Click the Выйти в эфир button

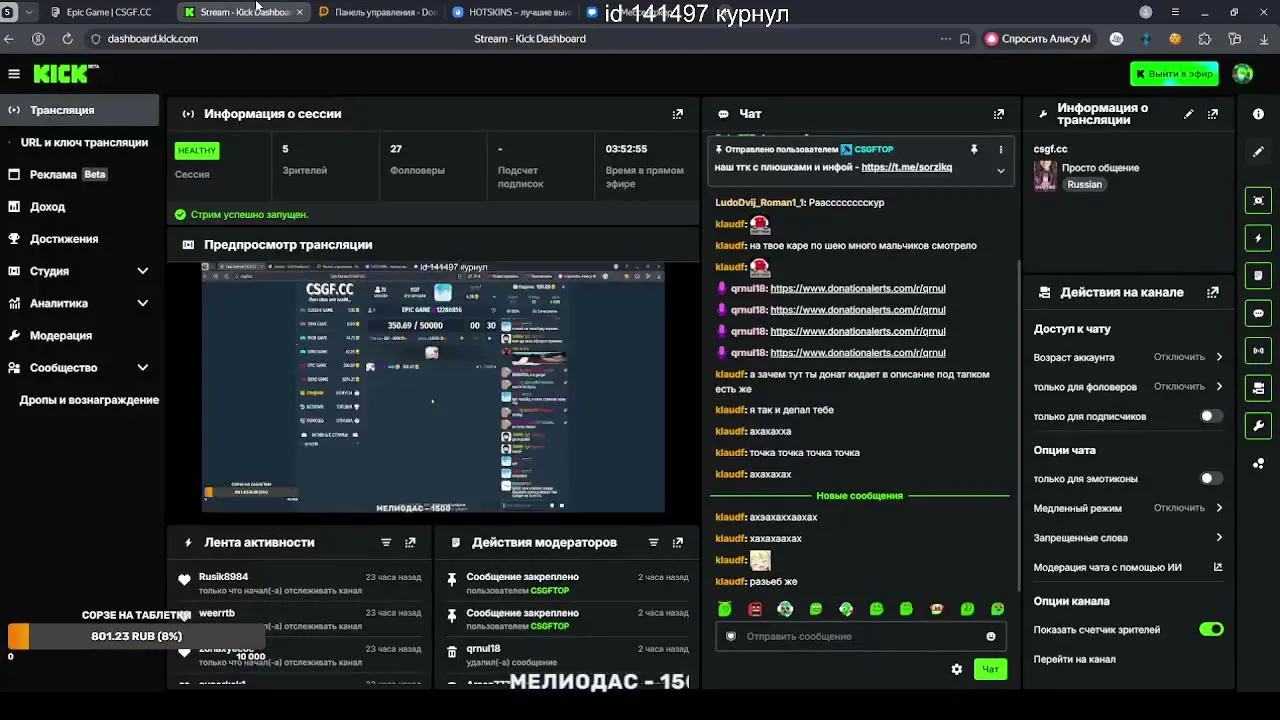click(1174, 74)
